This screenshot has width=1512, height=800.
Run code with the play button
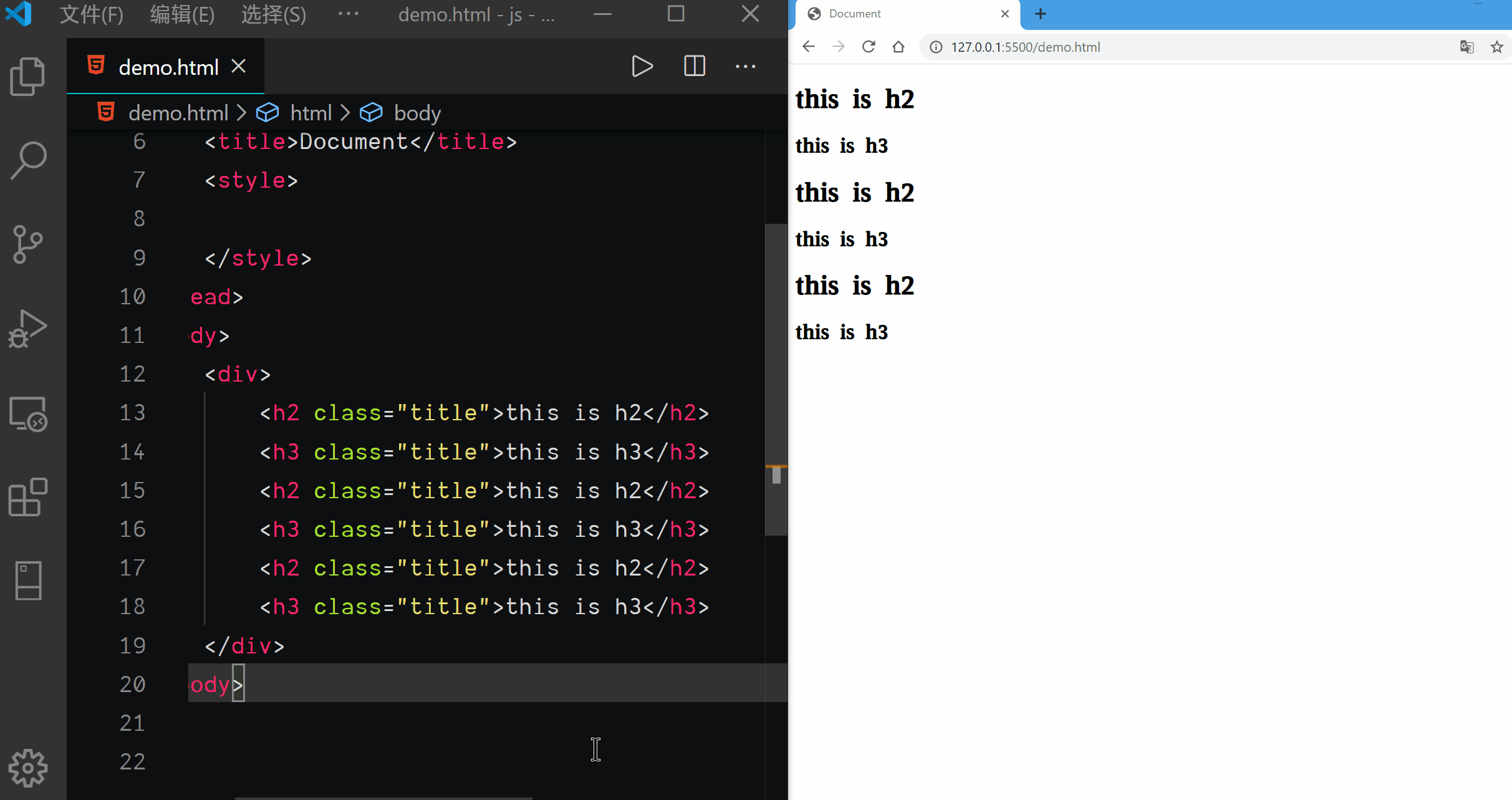pyautogui.click(x=642, y=66)
